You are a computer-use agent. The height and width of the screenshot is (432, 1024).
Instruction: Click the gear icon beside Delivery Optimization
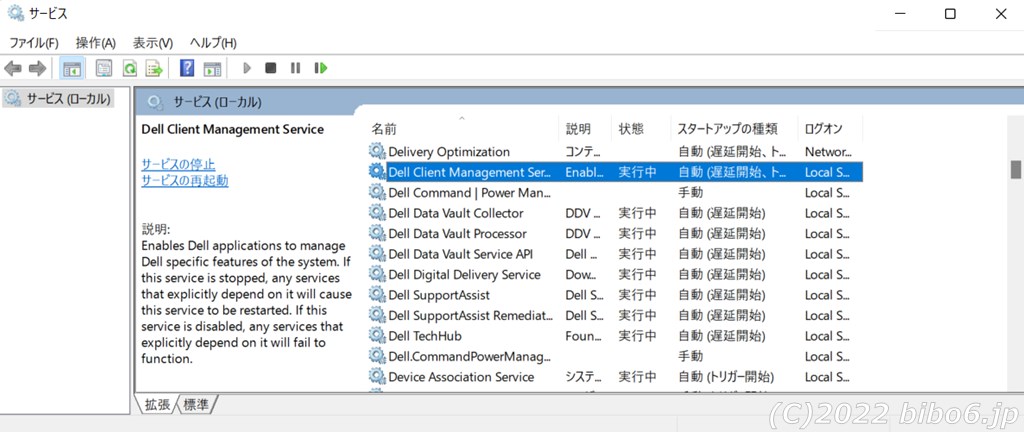point(377,151)
